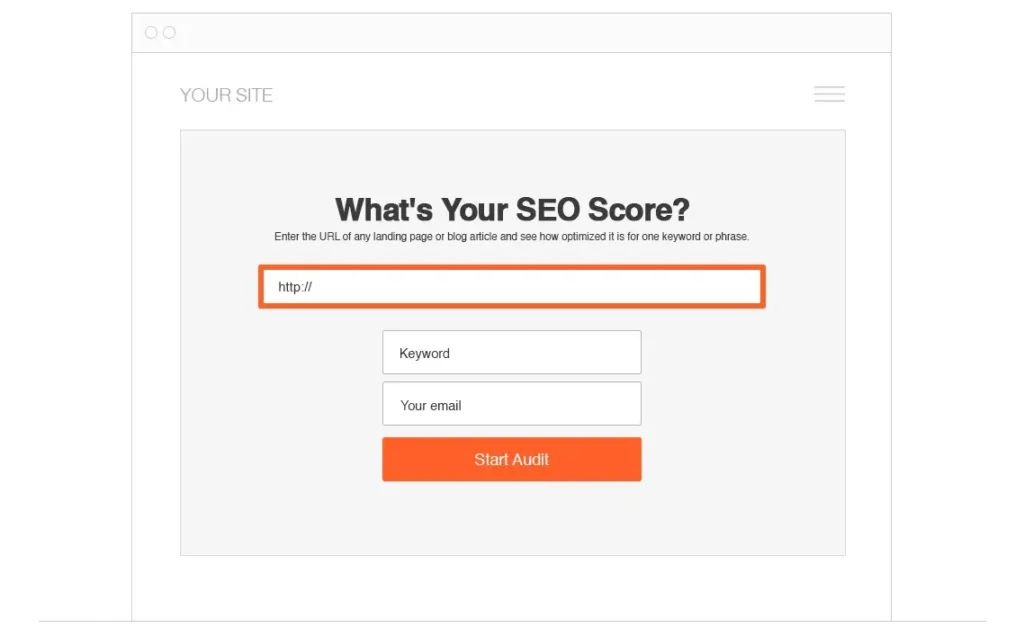Click inside the Keyword input field
Screen dimensions: 1024x628
(511, 352)
